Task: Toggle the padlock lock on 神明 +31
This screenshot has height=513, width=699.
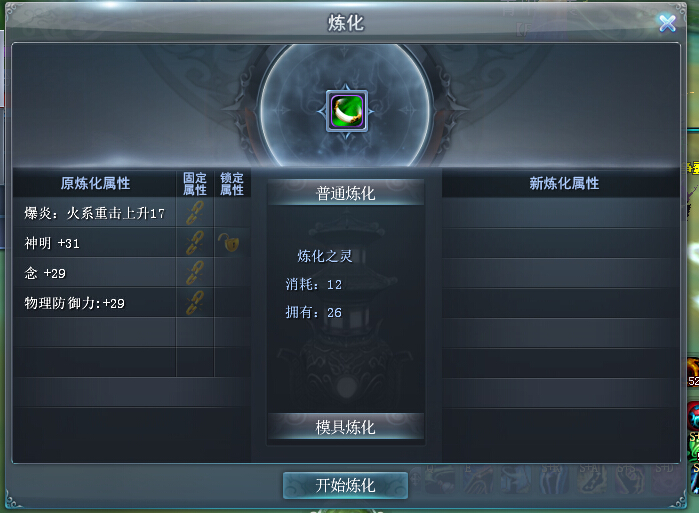Action: (x=229, y=242)
